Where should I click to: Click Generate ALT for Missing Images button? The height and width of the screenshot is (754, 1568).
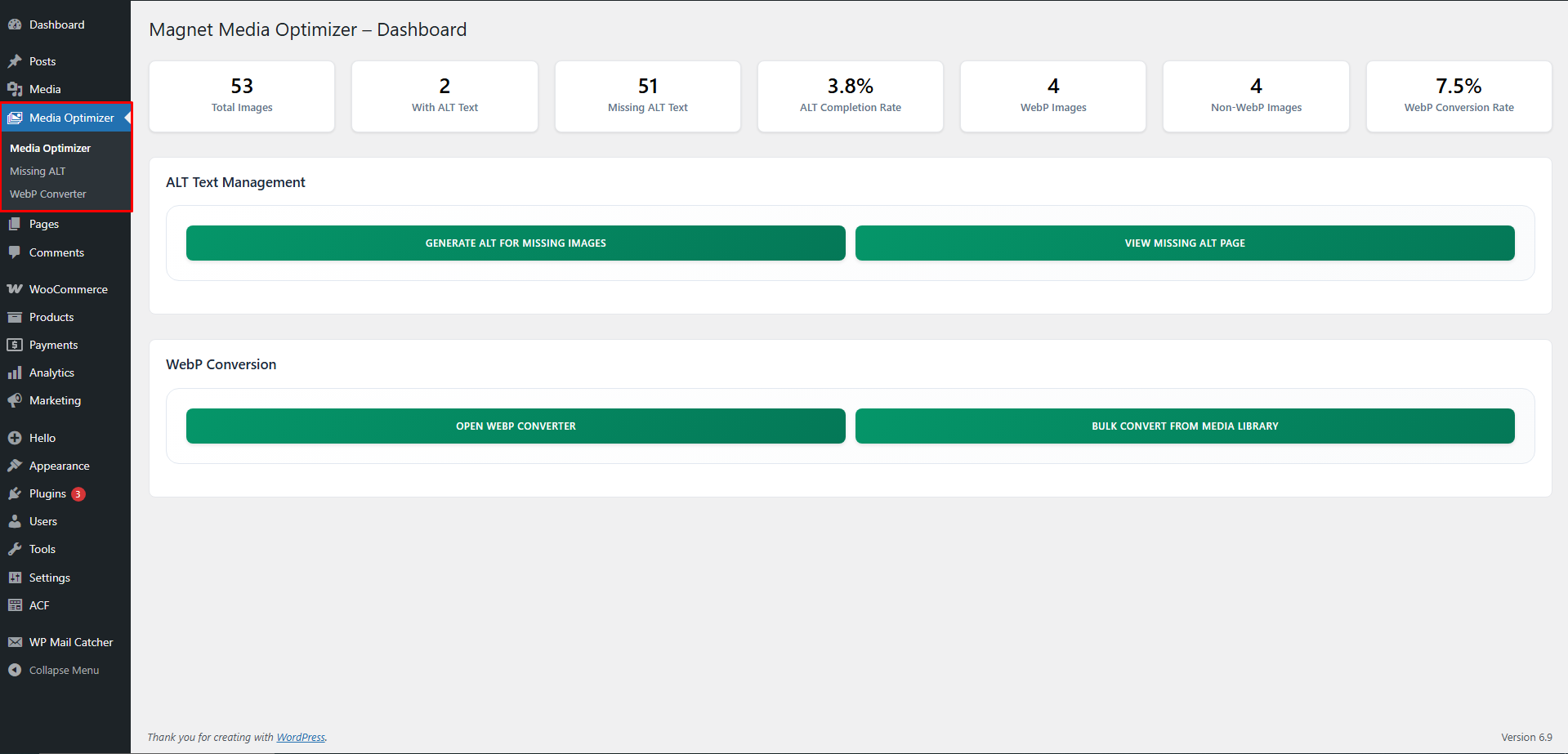click(516, 243)
